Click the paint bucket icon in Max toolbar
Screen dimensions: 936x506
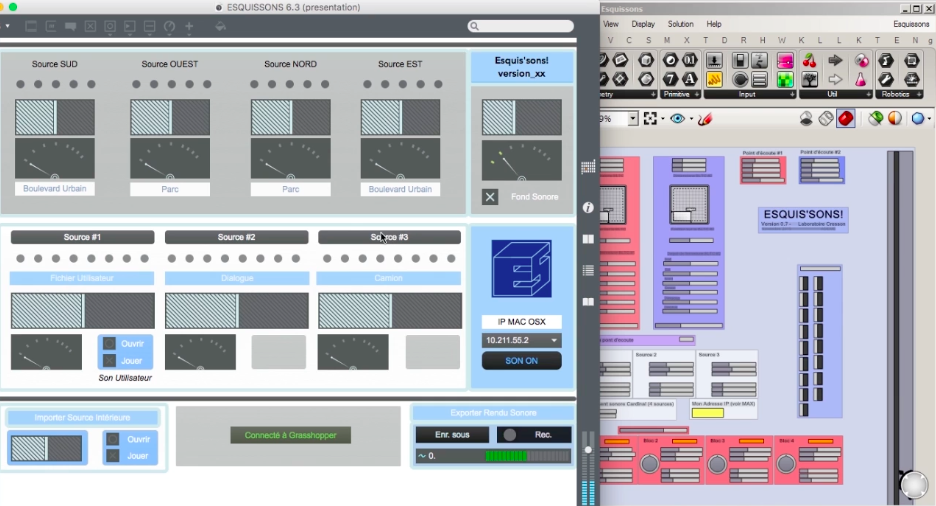click(x=220, y=27)
